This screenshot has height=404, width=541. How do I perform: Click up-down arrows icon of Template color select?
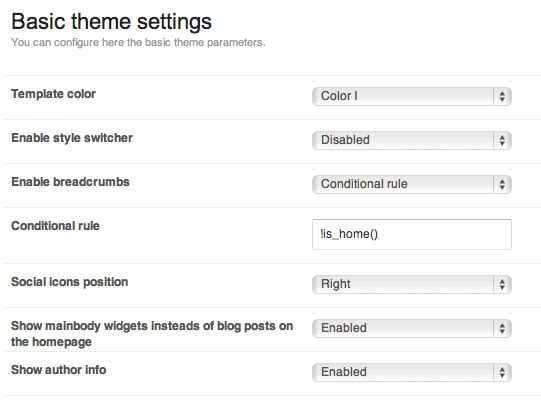point(502,96)
